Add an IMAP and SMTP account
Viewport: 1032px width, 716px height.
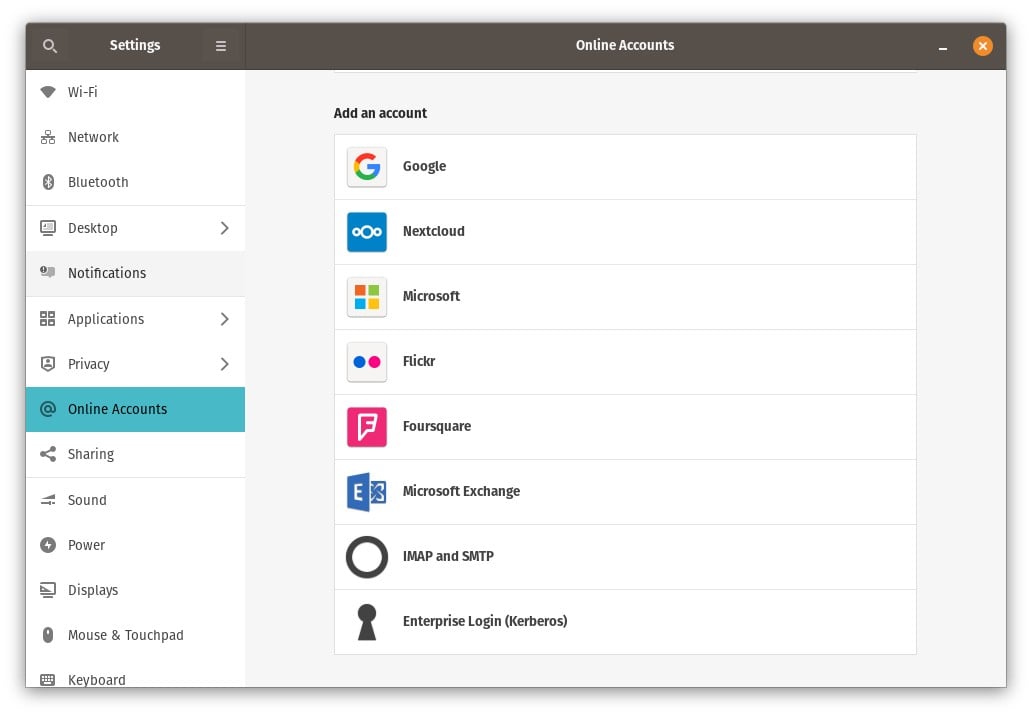point(625,557)
